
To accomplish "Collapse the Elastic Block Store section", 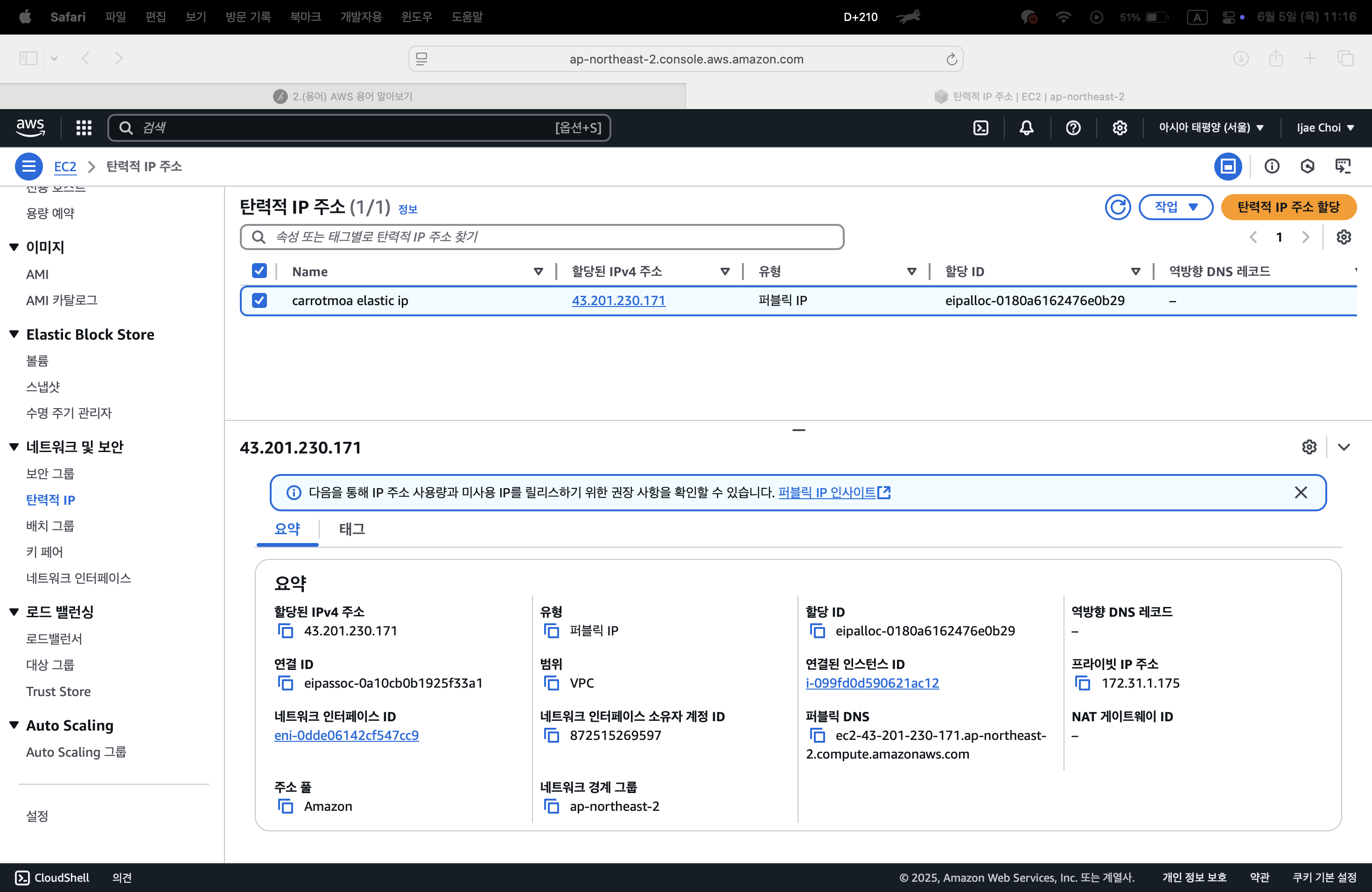I will coord(14,334).
